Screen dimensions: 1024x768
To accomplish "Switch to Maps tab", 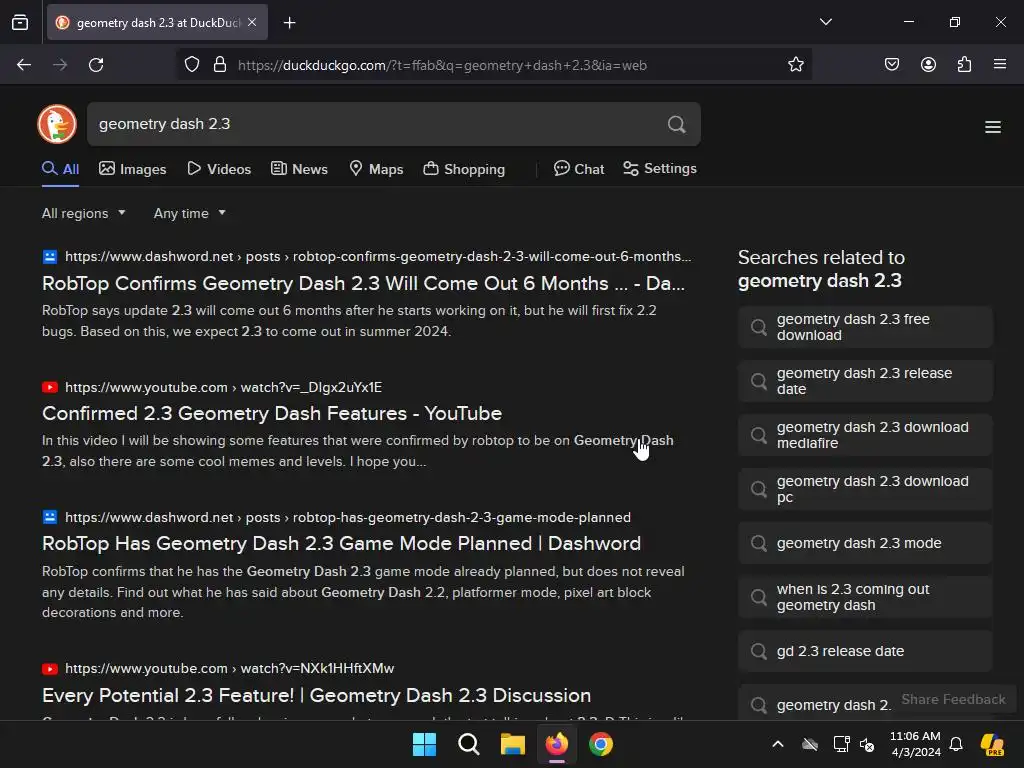I will [376, 169].
